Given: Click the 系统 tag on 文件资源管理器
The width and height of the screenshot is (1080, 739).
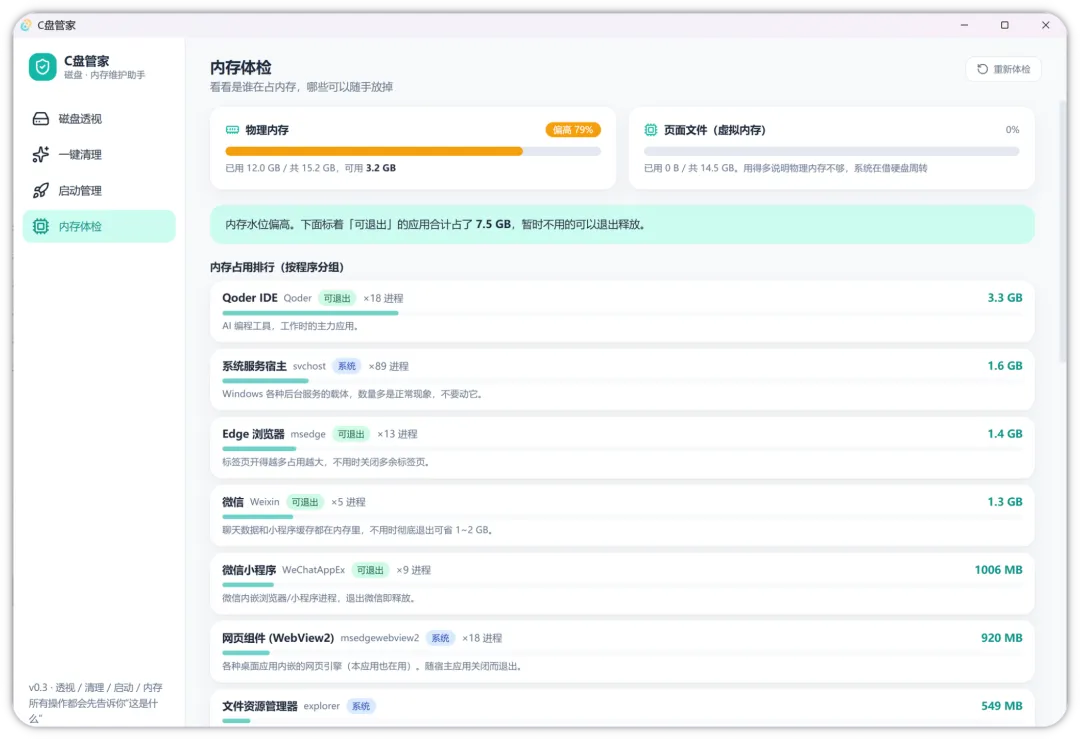Looking at the screenshot, I should coord(360,706).
